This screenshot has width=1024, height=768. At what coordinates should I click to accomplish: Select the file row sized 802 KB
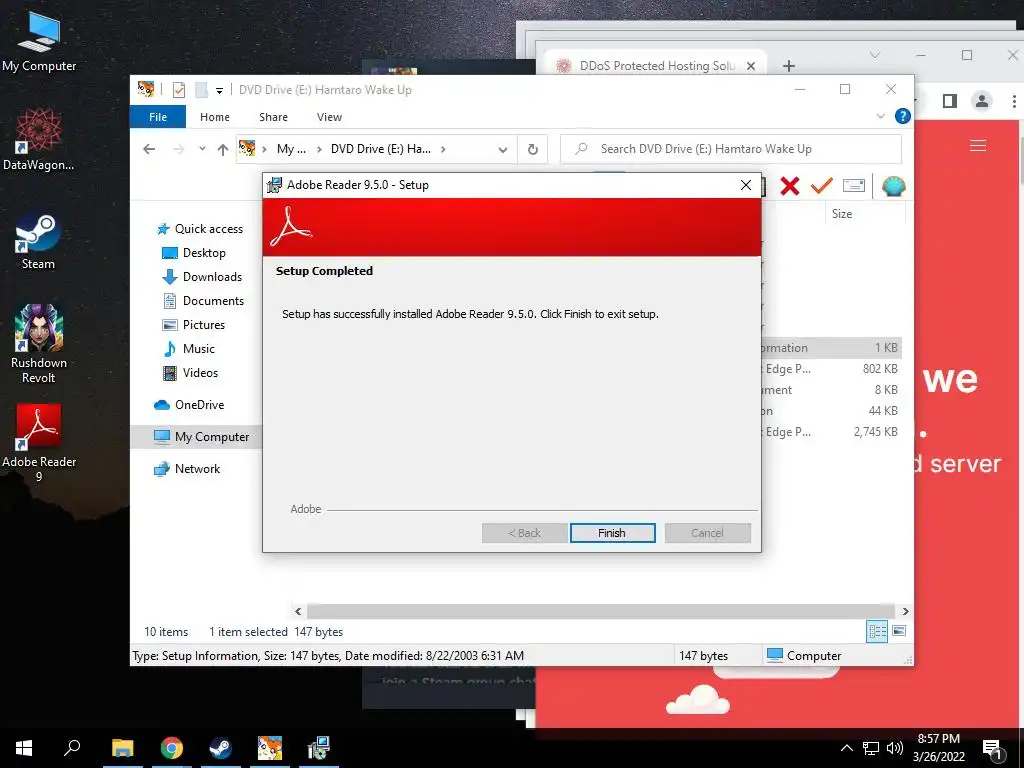(x=831, y=369)
